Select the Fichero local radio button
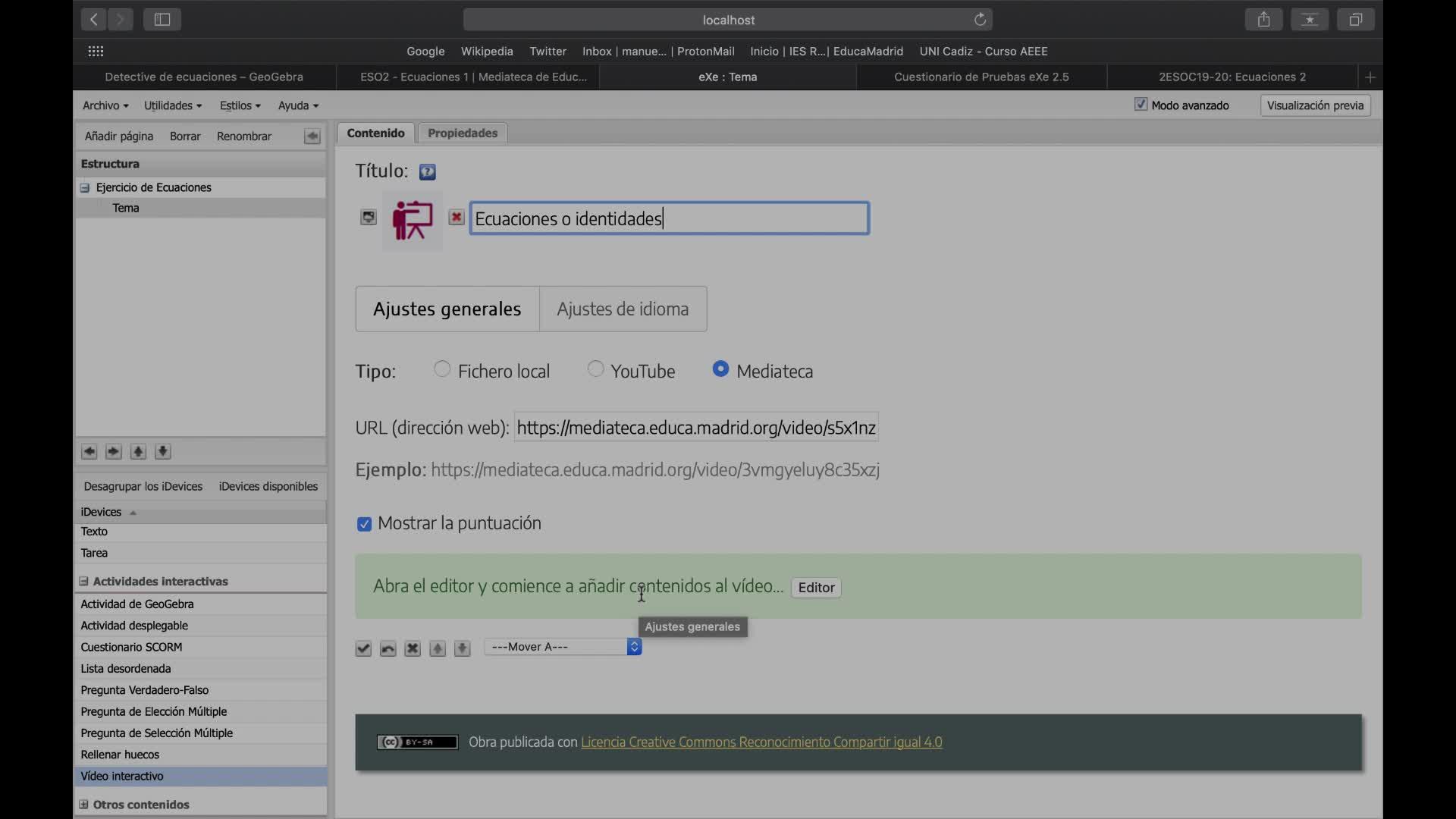Viewport: 1456px width, 819px height. pyautogui.click(x=442, y=369)
